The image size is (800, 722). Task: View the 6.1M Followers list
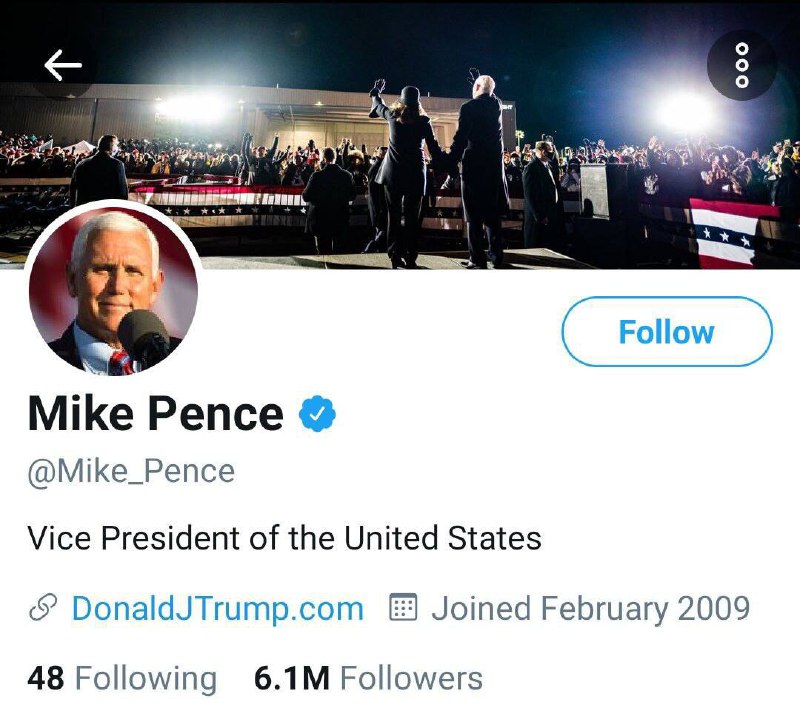368,679
